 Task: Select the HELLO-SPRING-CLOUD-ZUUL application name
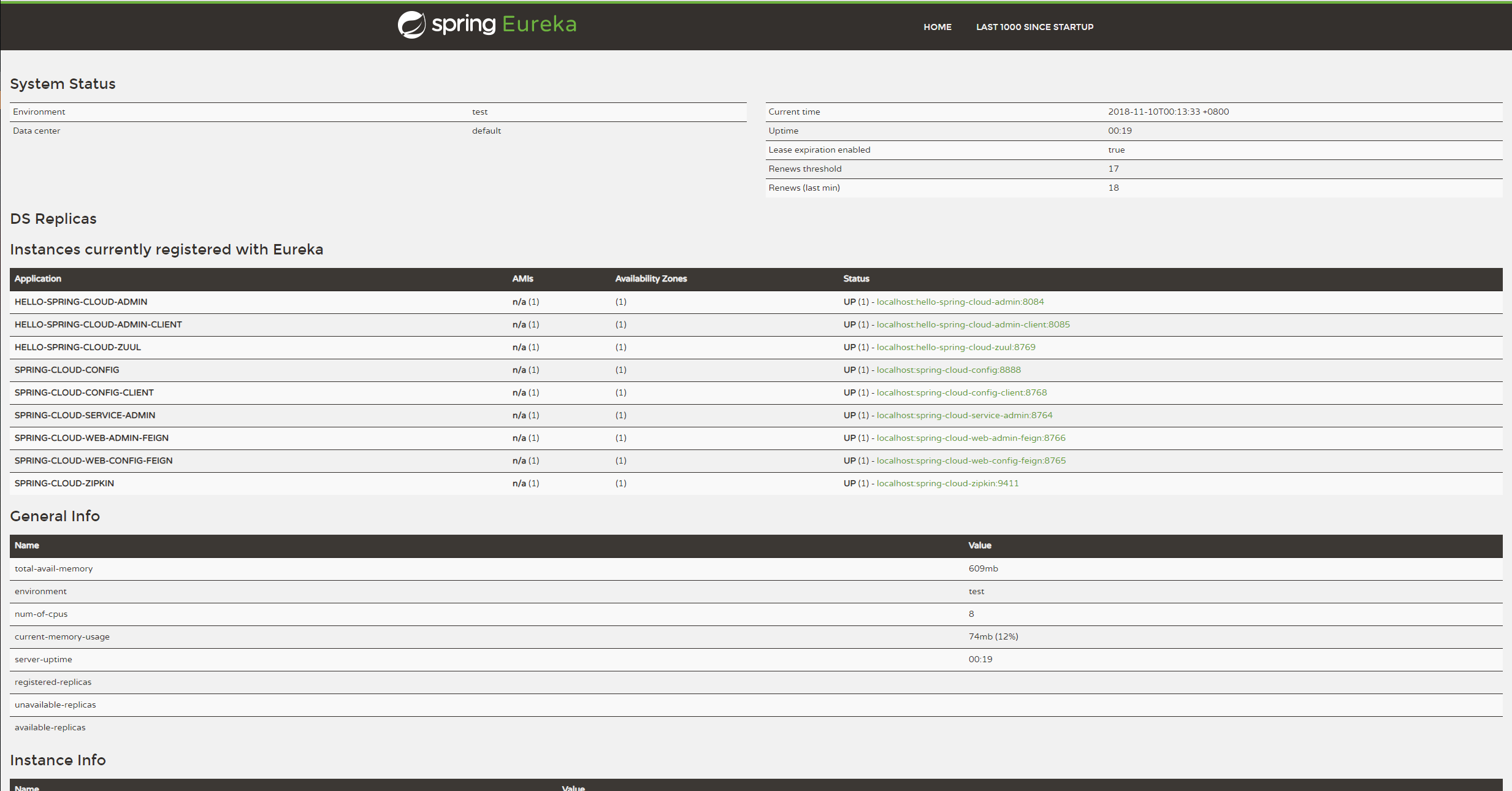tap(78, 347)
